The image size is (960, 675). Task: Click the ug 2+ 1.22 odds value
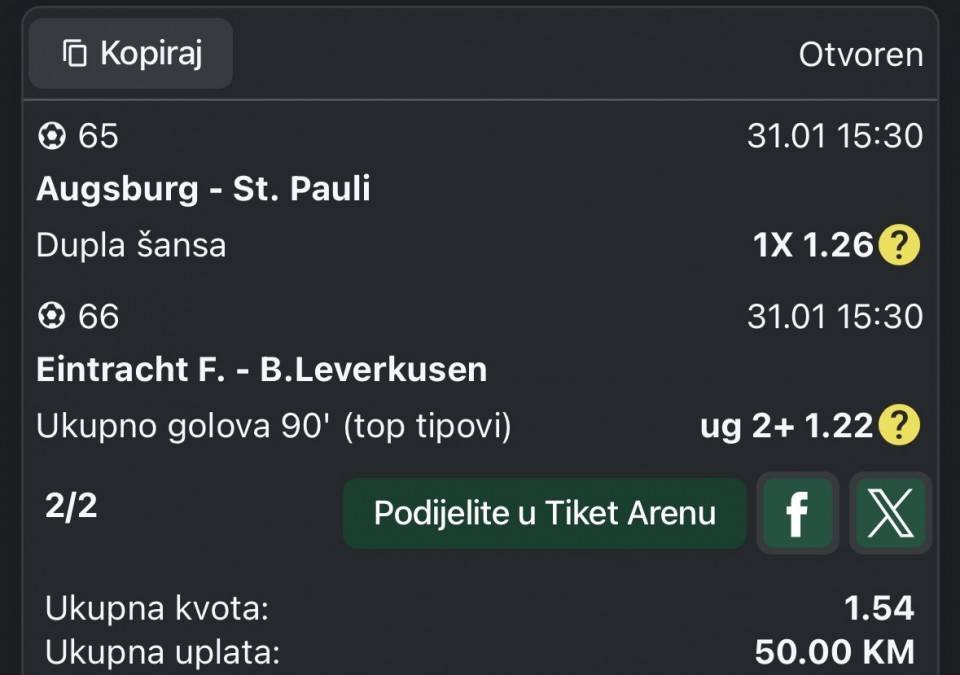(787, 427)
